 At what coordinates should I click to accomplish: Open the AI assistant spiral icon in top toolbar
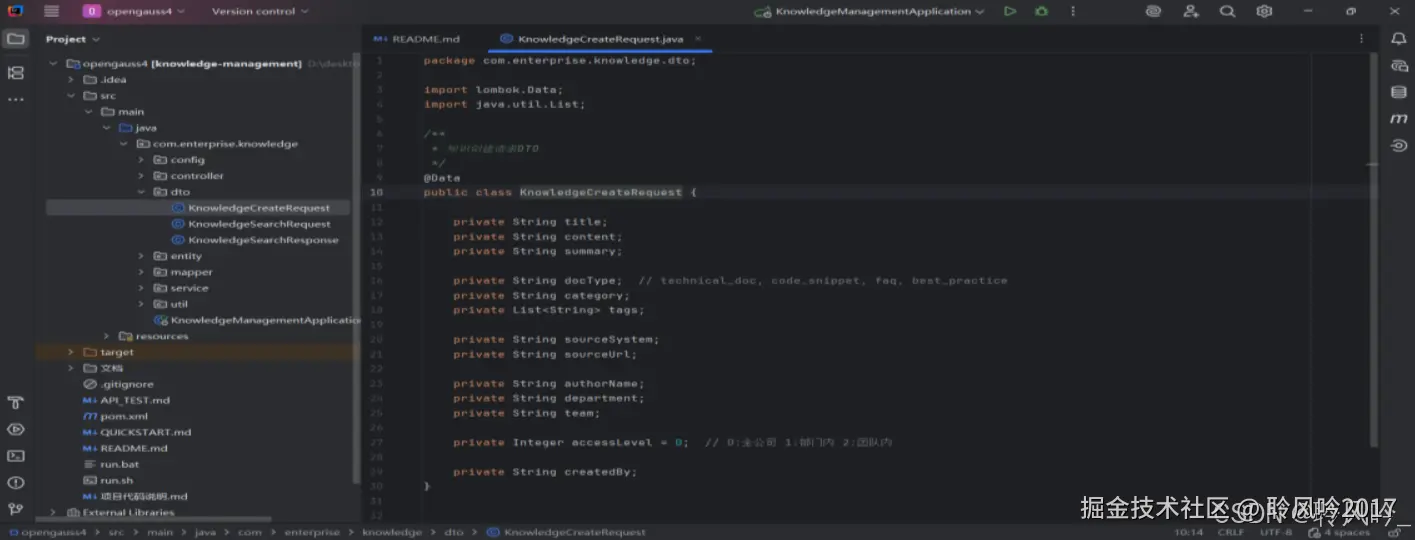(x=1153, y=11)
